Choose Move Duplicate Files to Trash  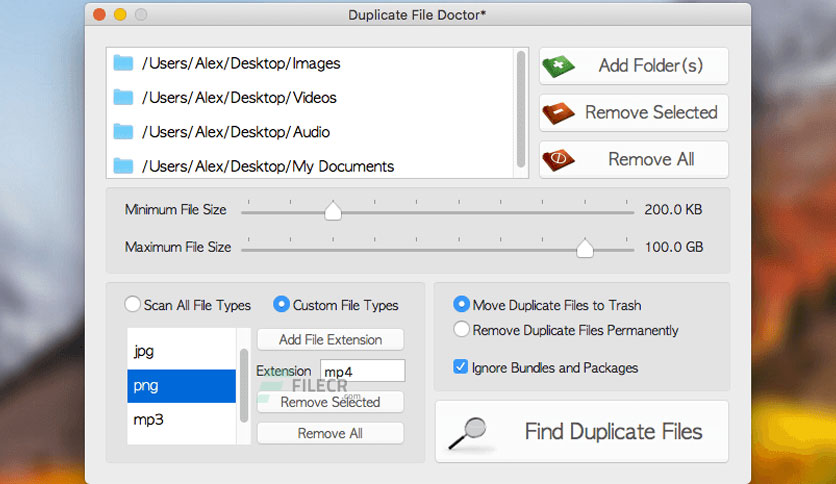pos(461,304)
